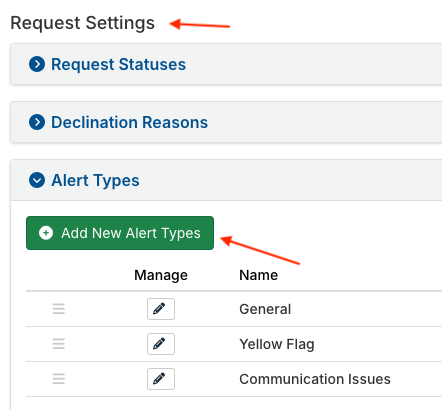Open the Declination Reasons section title
Screen dimensions: 442x410
[129, 122]
